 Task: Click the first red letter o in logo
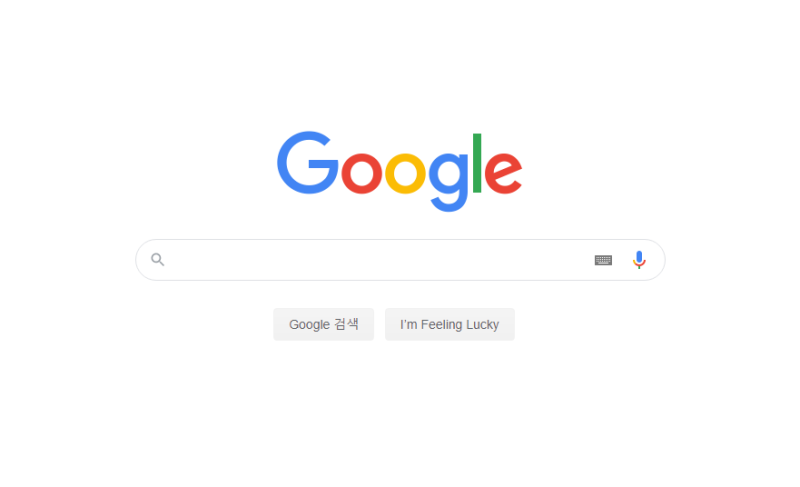tap(362, 173)
